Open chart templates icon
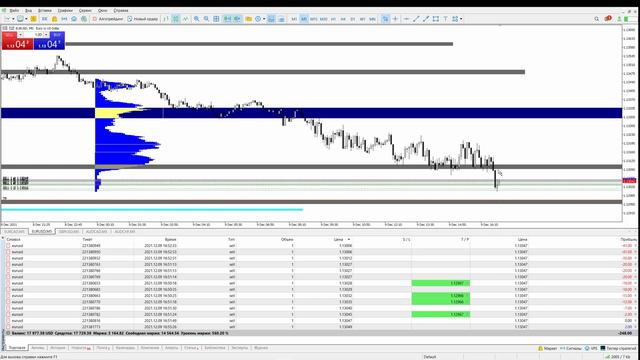The height and width of the screenshot is (360, 640). 271,19
